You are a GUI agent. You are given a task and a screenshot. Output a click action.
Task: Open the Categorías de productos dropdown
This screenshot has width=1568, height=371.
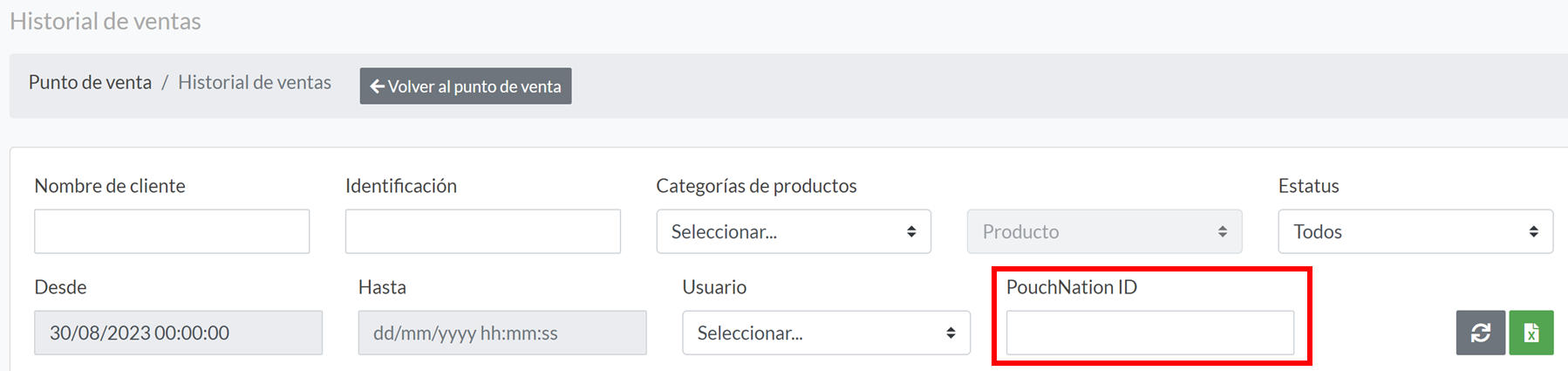794,231
